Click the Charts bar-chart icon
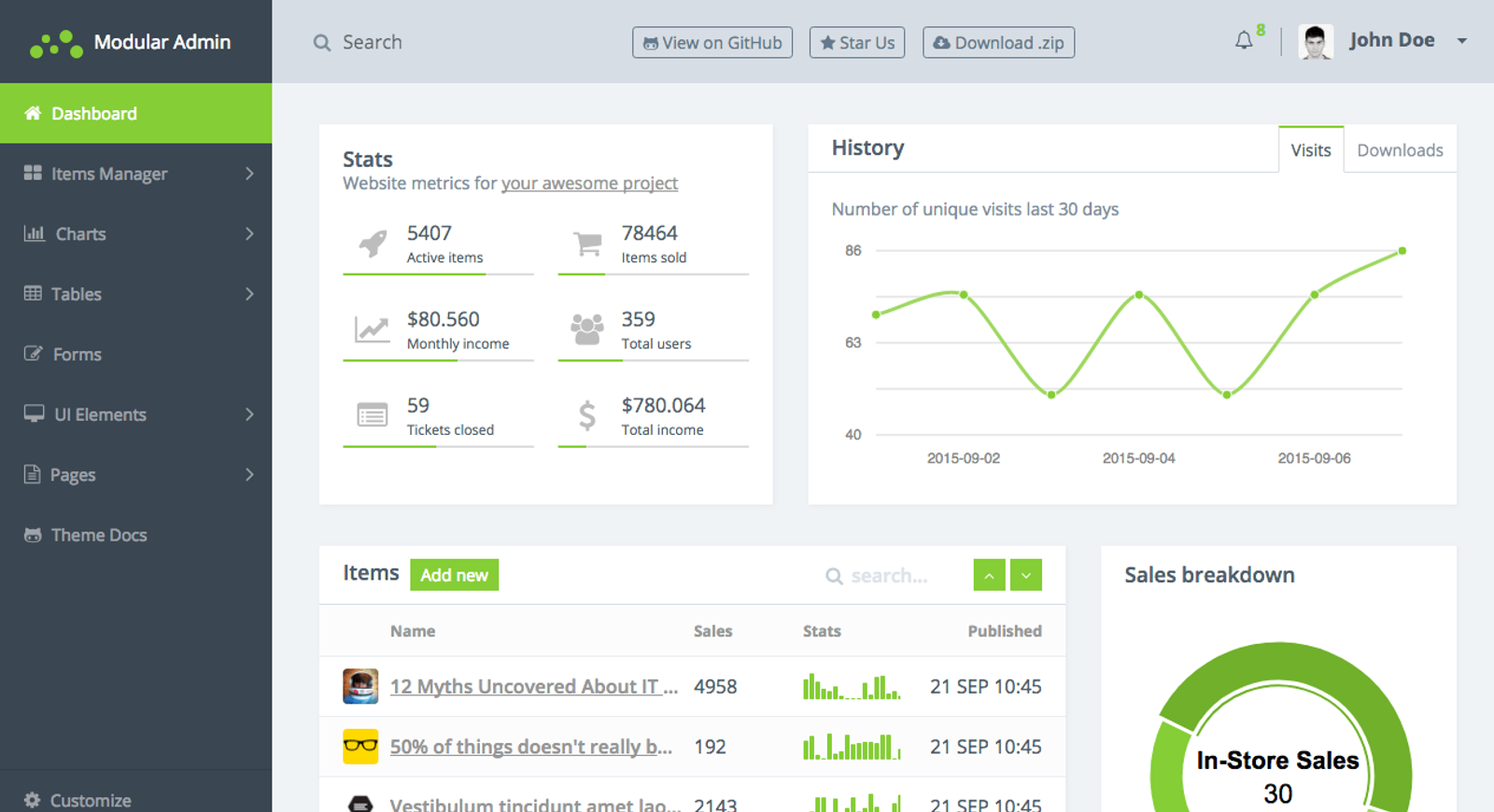1494x812 pixels. [x=35, y=233]
